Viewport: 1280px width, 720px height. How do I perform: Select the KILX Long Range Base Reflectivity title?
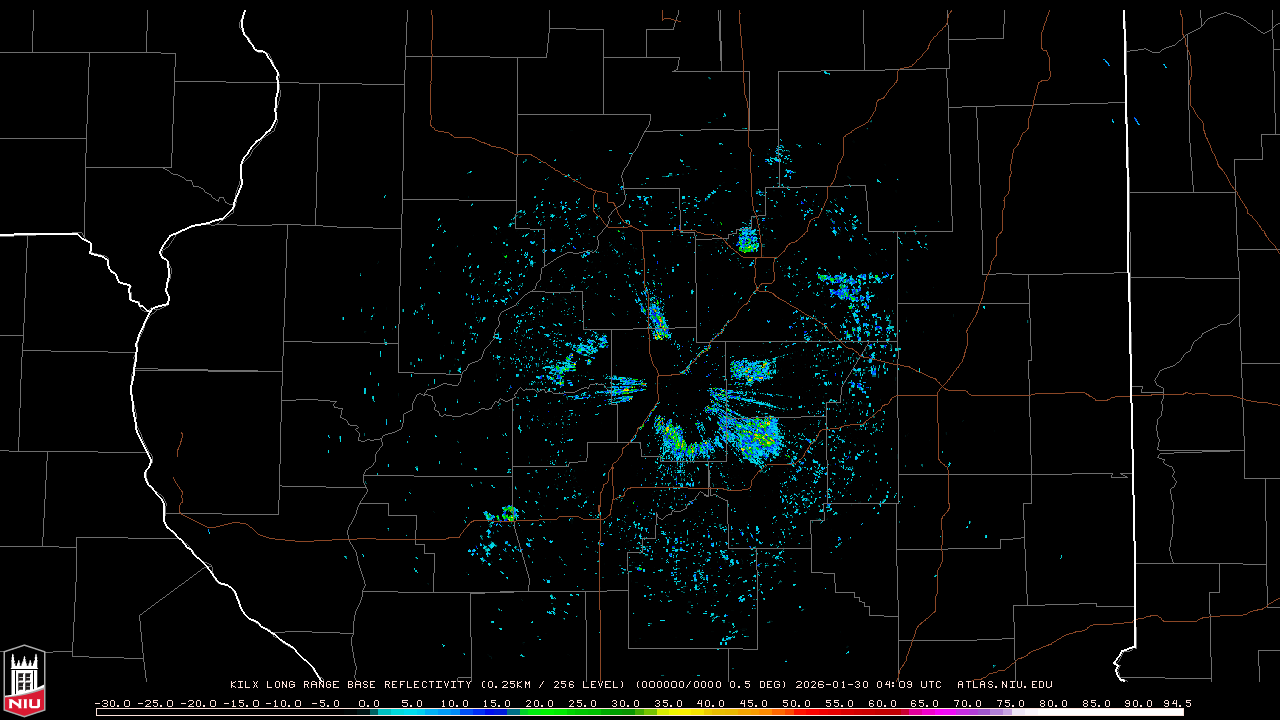[350, 685]
